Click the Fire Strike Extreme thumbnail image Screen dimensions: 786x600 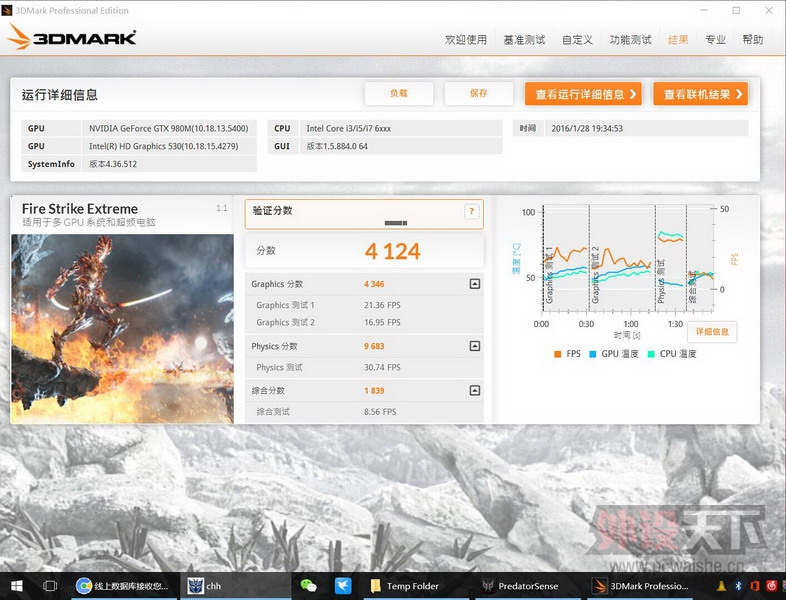click(122, 329)
